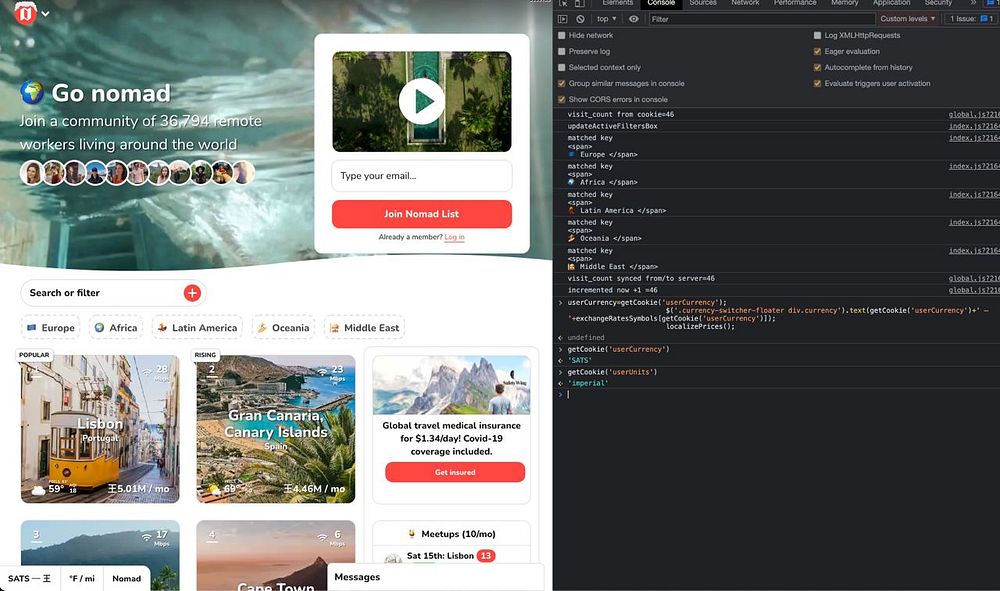This screenshot has width=1000, height=591.
Task: Clear the console with the ban icon
Action: 580,19
